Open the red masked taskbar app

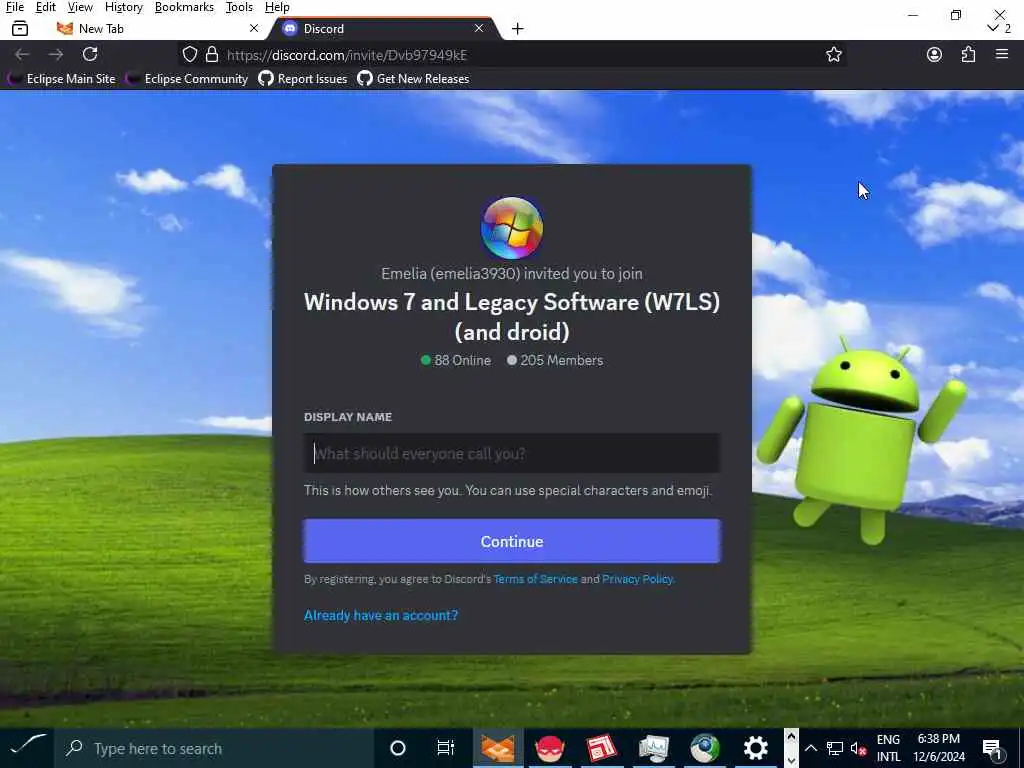(550, 748)
